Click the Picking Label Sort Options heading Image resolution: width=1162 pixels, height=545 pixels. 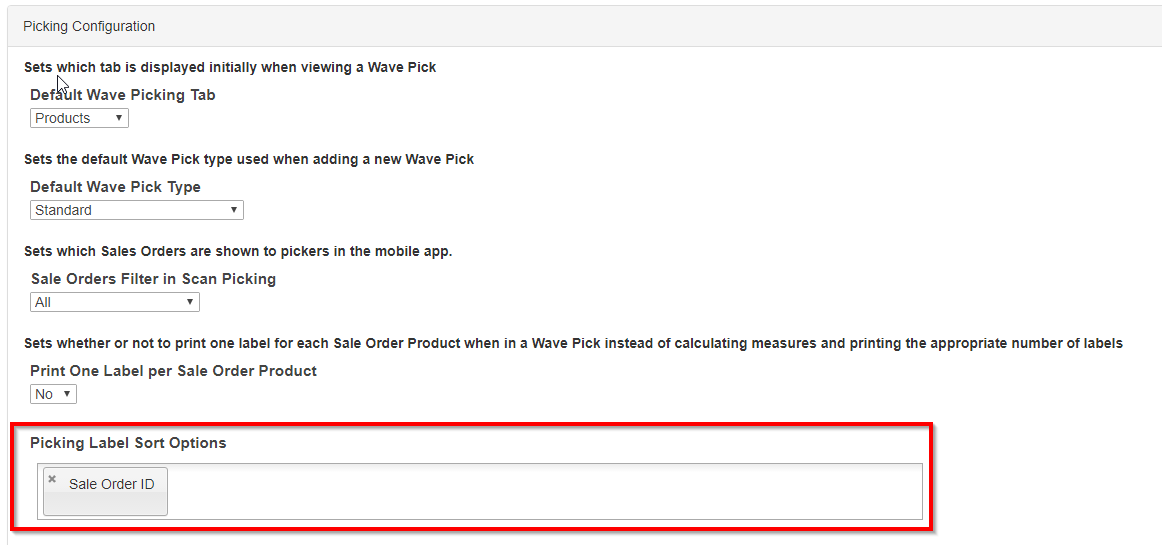tap(128, 443)
